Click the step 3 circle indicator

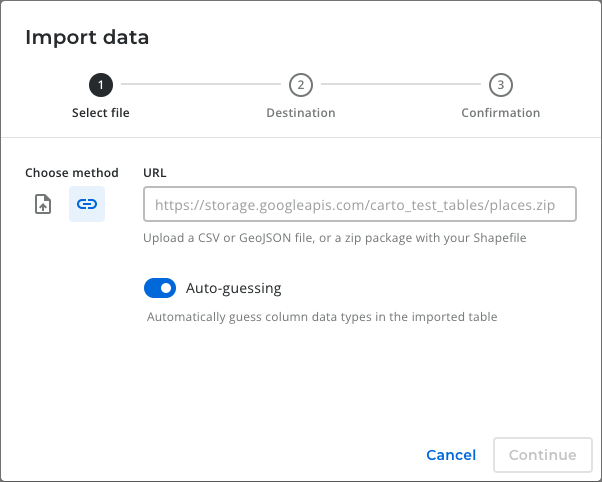(x=500, y=85)
